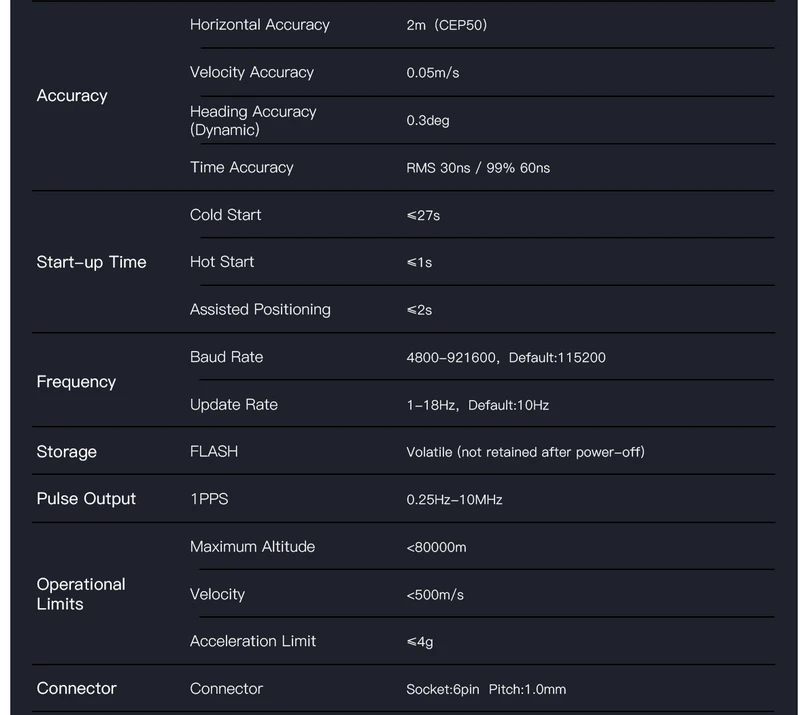Image resolution: width=804 pixels, height=715 pixels.
Task: Click the Time Accuracy label
Action: (x=242, y=167)
